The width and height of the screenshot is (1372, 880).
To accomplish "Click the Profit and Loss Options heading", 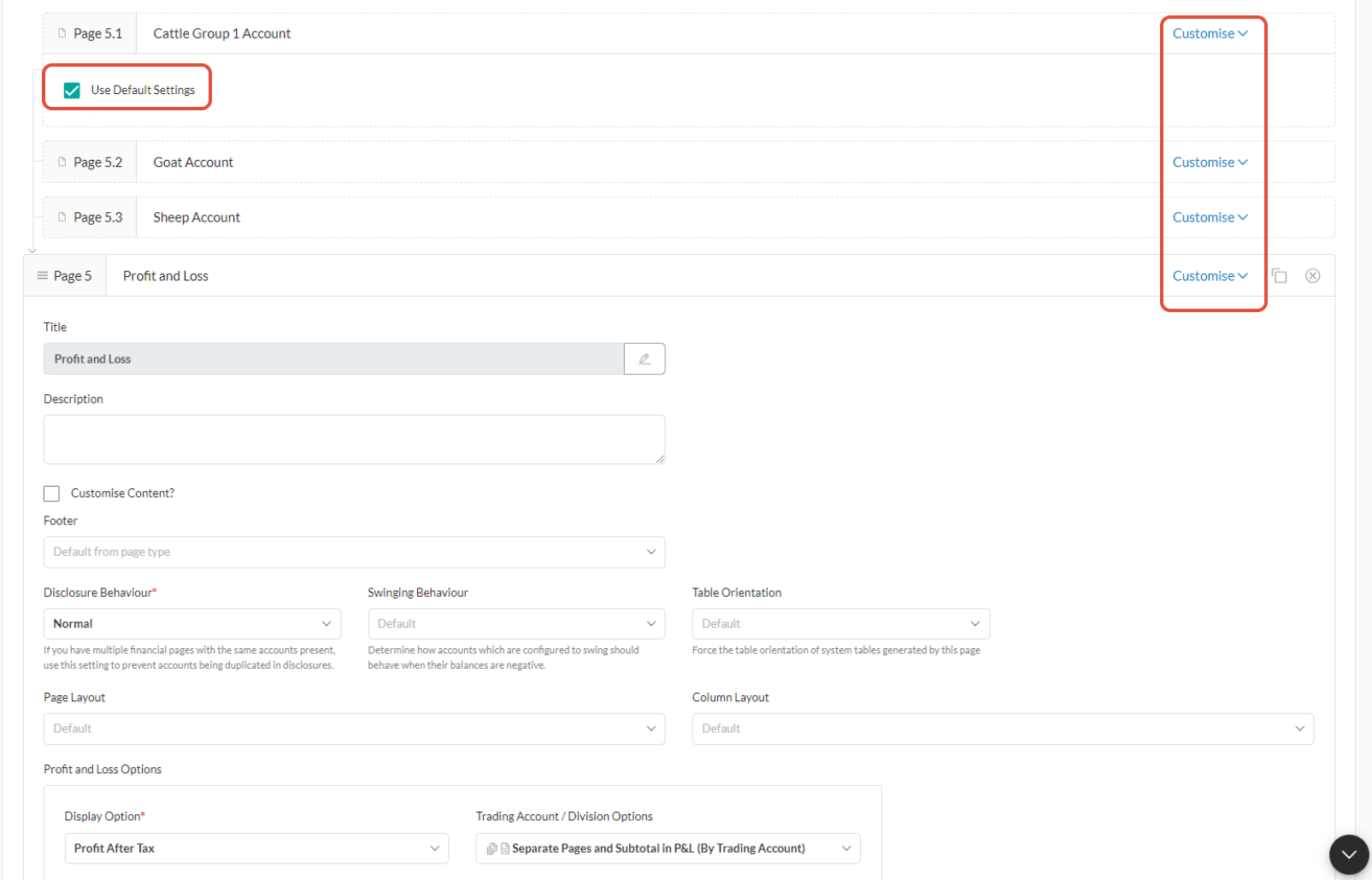I will pos(103,769).
